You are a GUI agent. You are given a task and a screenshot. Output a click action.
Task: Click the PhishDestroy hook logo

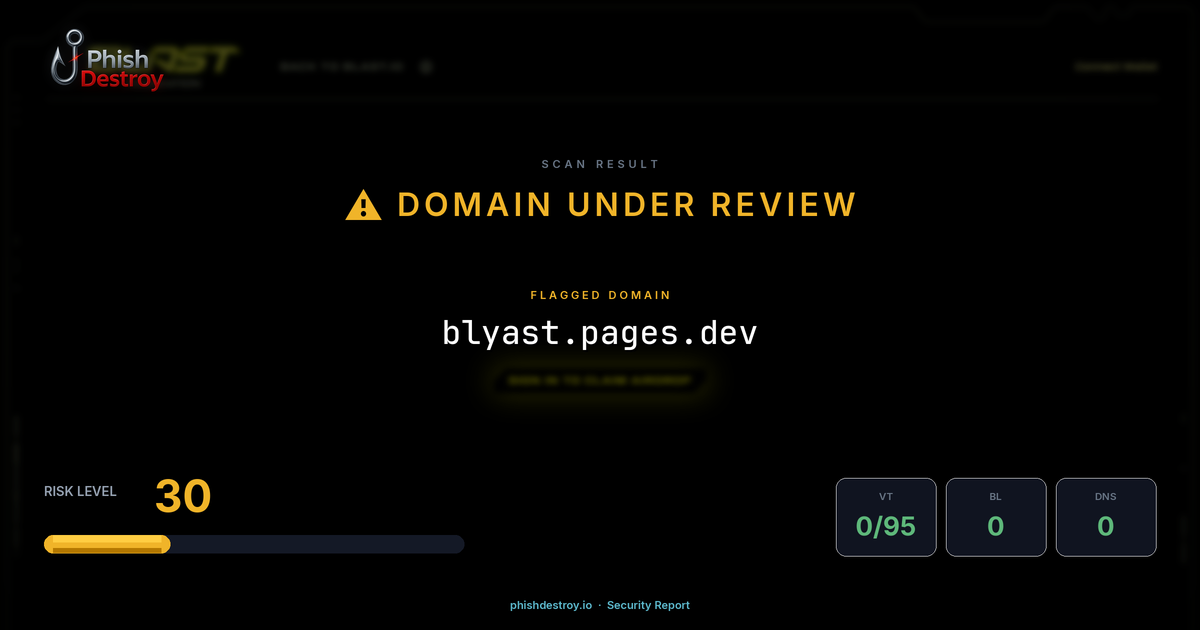[x=67, y=60]
